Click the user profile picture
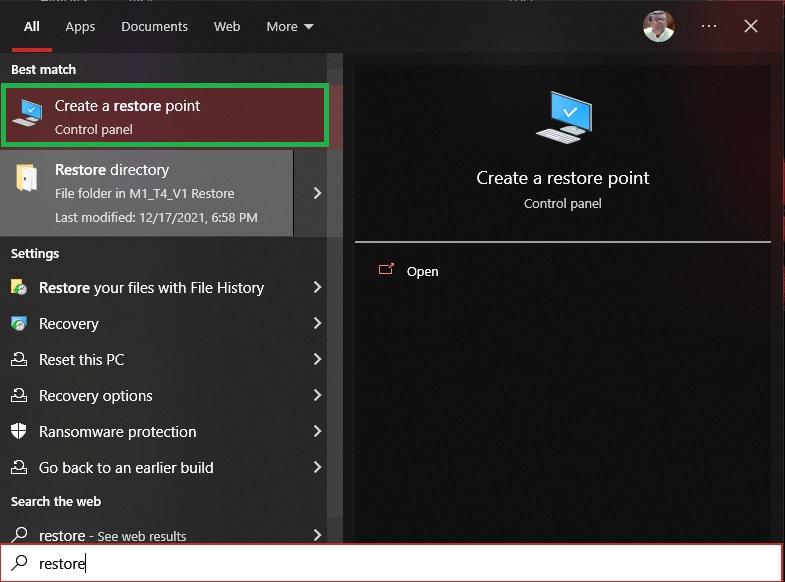Image resolution: width=785 pixels, height=582 pixels. 658,26
